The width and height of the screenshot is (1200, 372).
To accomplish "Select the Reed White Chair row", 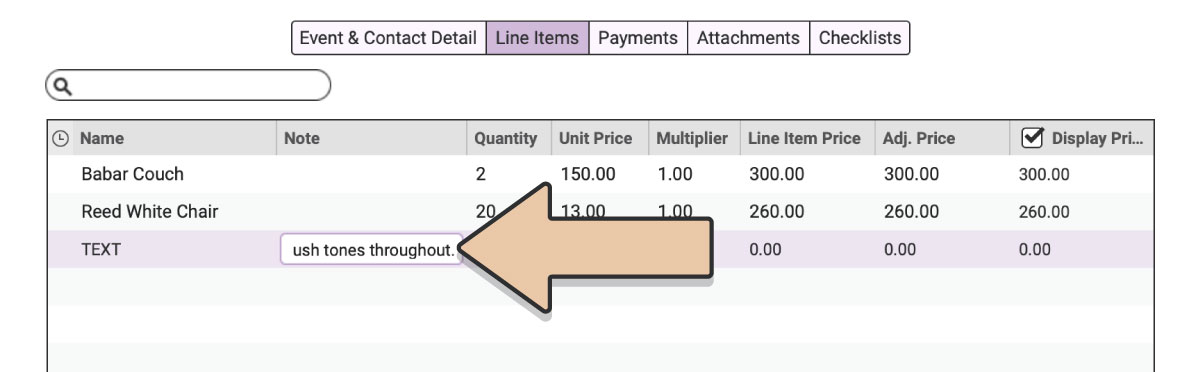I will pyautogui.click(x=600, y=212).
